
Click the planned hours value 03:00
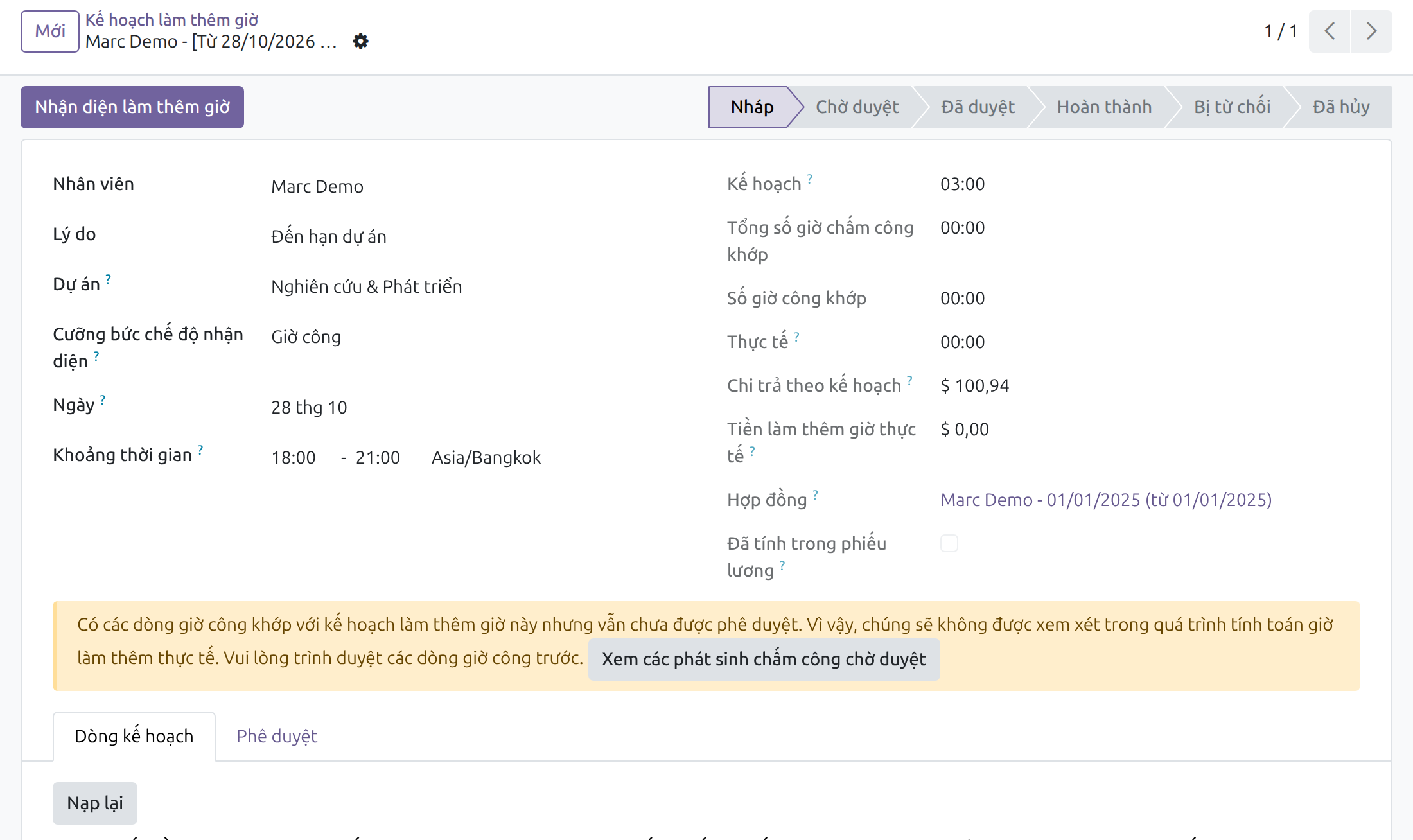(x=962, y=184)
